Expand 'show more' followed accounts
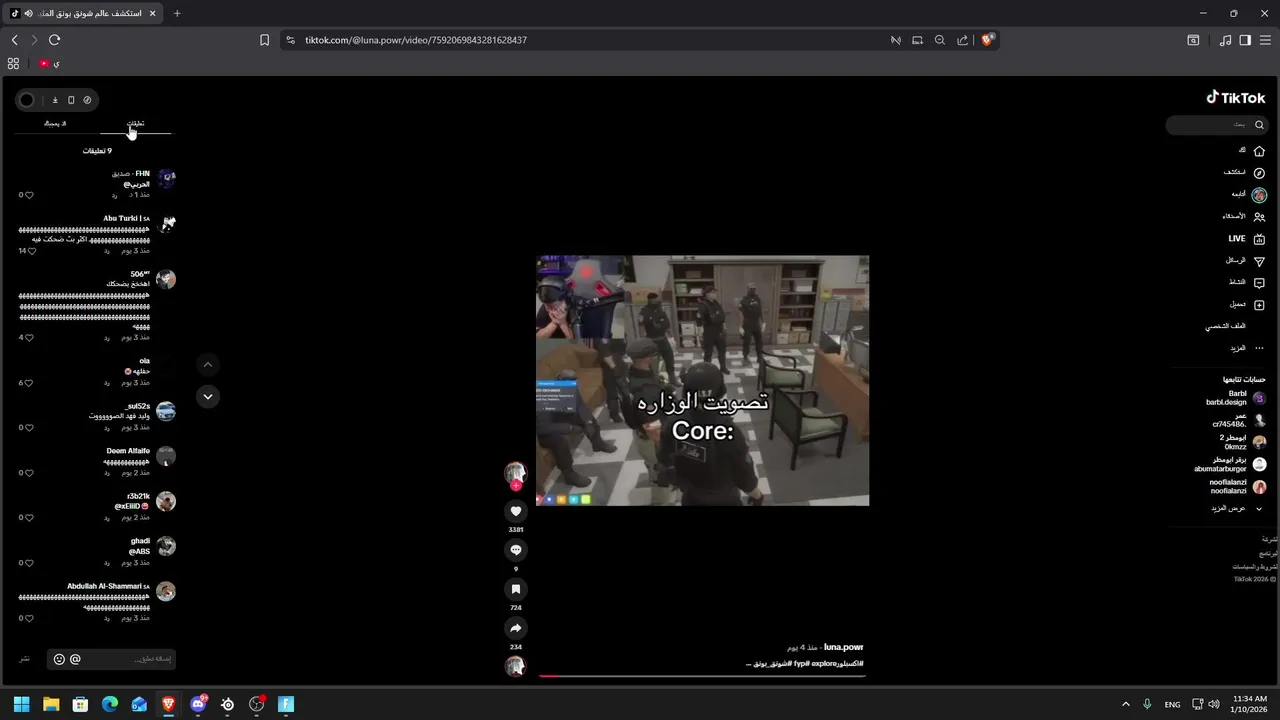This screenshot has height=720, width=1280. click(1237, 509)
